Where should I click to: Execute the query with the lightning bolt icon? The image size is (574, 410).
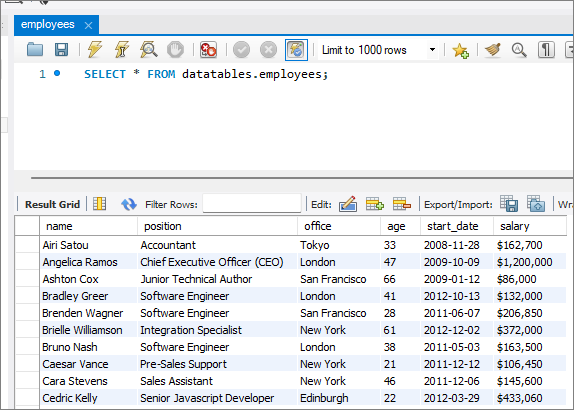point(95,49)
